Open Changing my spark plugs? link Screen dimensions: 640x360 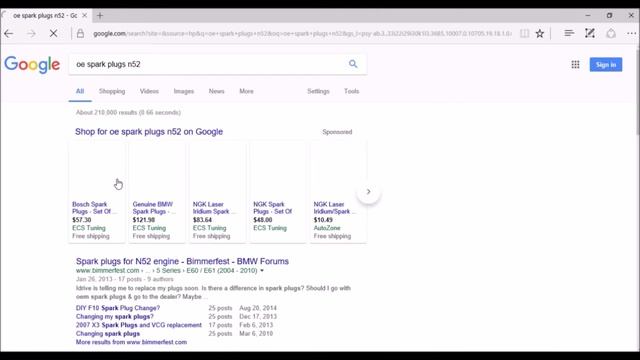(115, 316)
